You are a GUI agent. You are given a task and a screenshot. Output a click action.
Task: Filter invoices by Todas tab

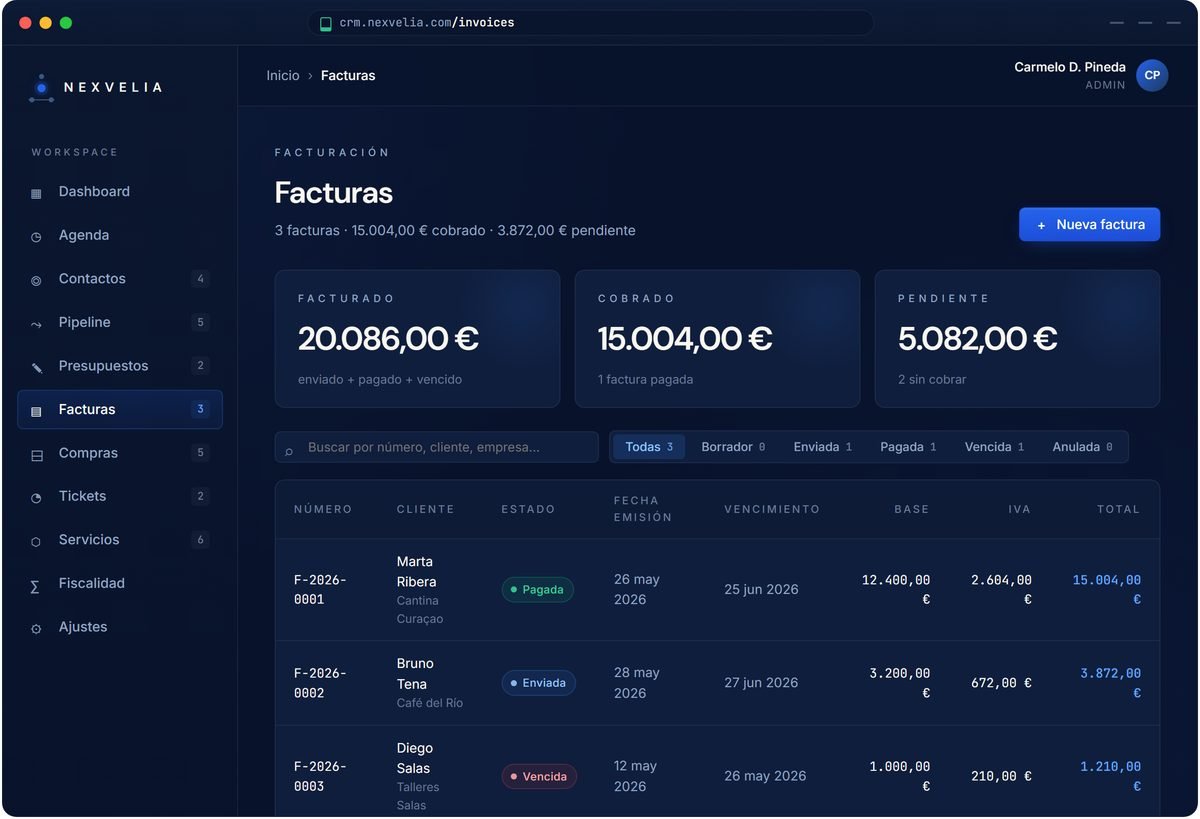(649, 447)
